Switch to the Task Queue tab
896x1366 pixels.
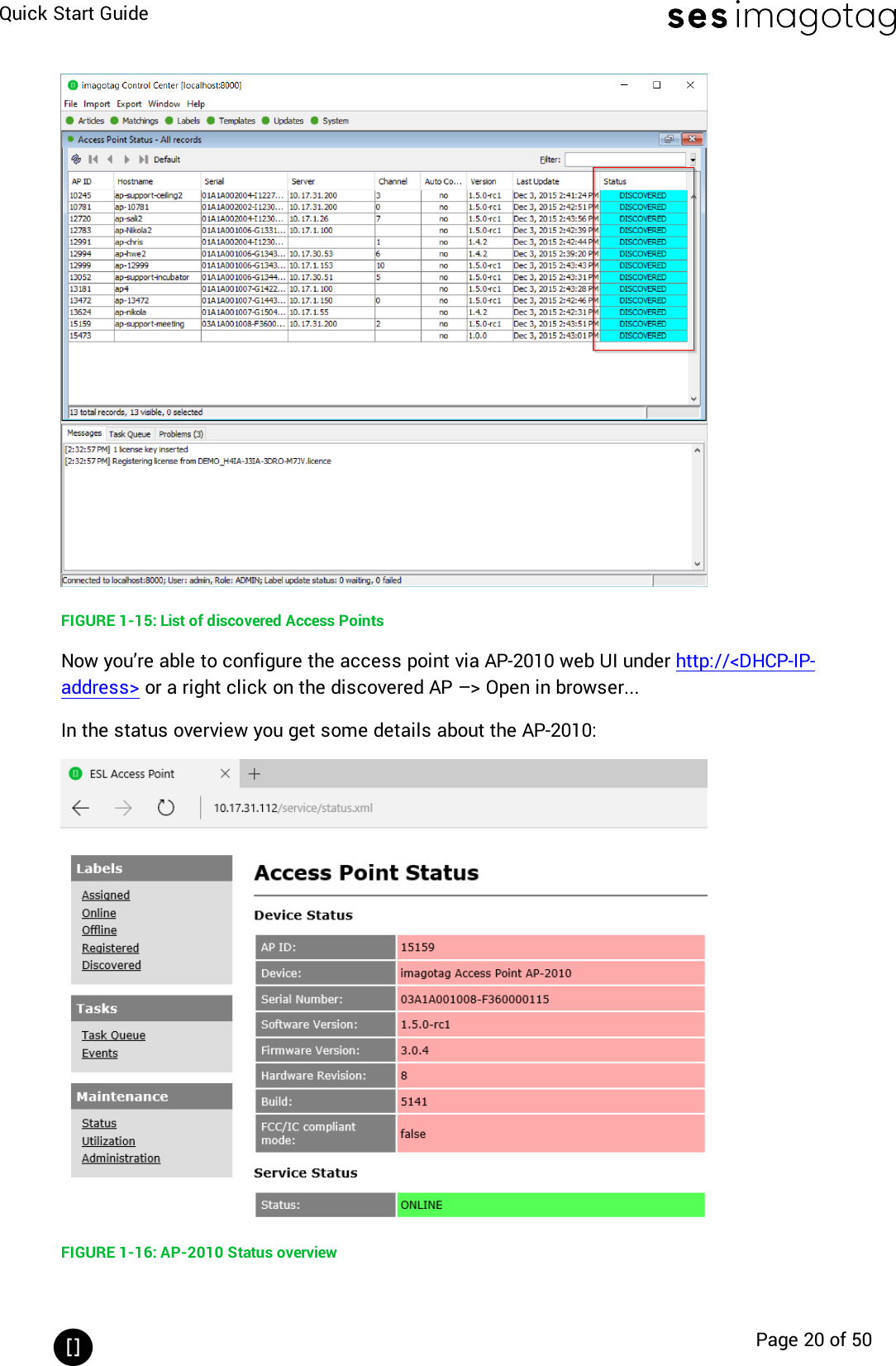coord(130,434)
